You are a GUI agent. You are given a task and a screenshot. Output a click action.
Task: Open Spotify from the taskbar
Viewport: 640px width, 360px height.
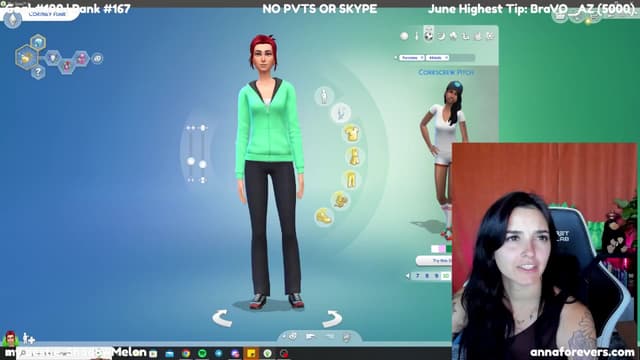click(x=202, y=353)
